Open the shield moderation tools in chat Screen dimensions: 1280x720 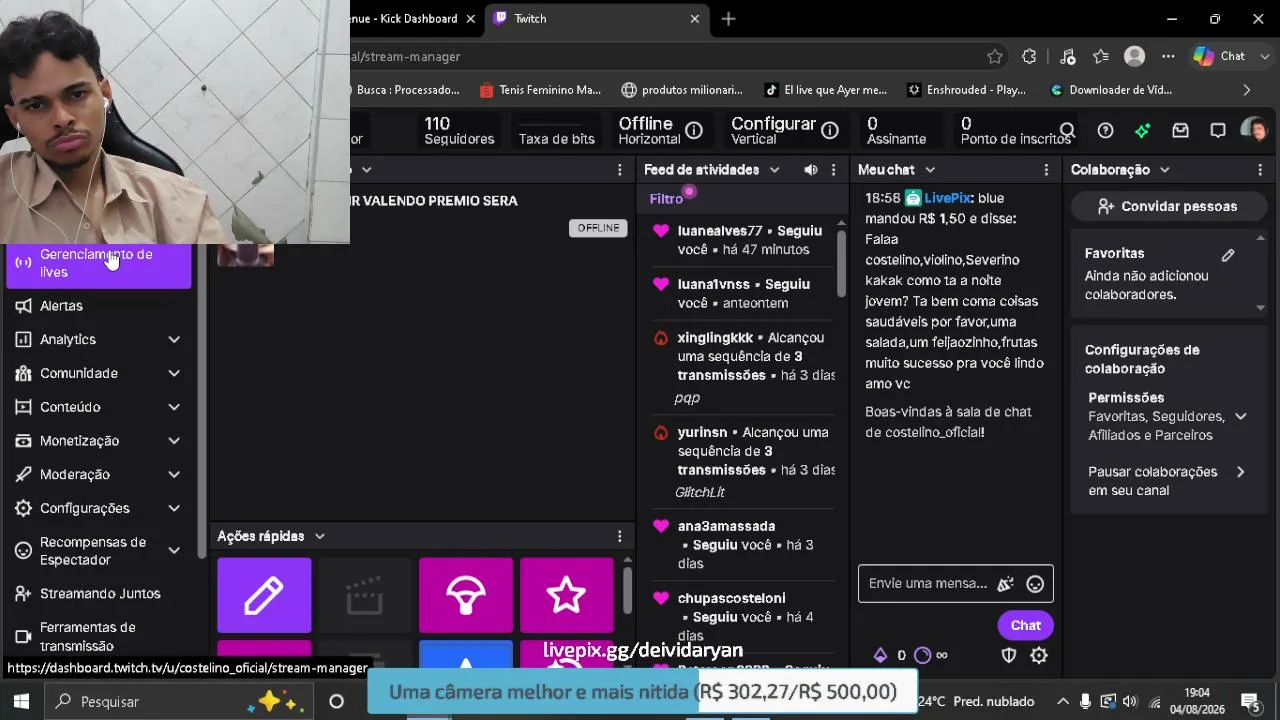point(1009,656)
